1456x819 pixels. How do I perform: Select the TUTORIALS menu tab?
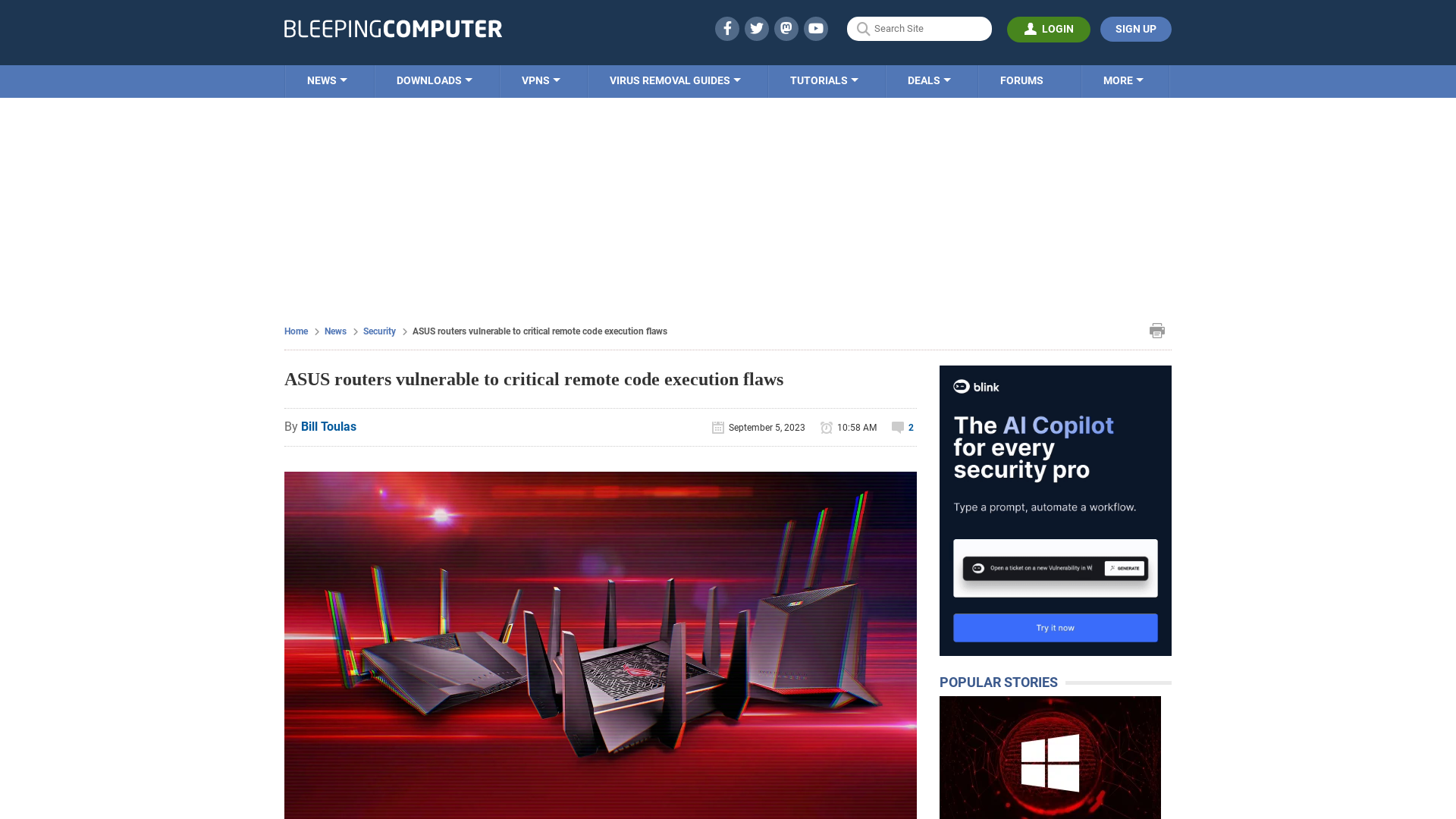tap(823, 80)
